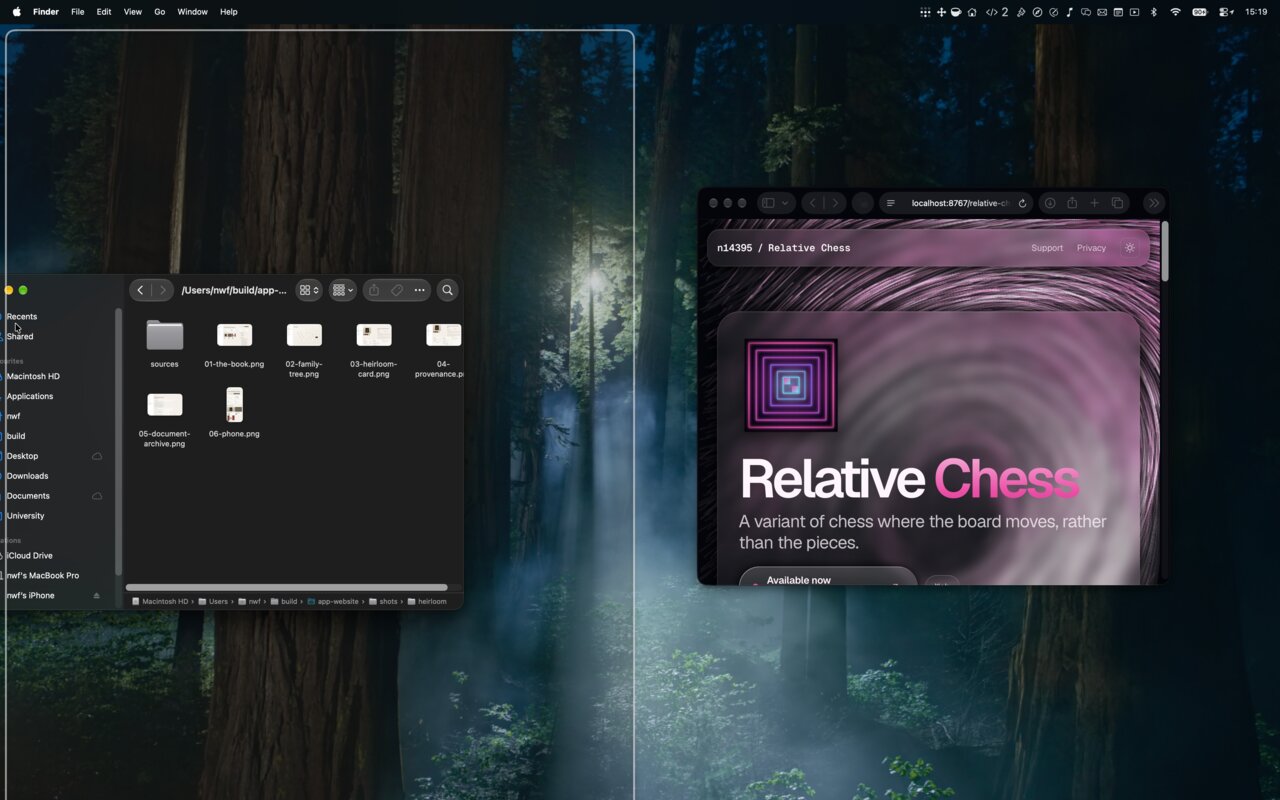Image resolution: width=1280 pixels, height=800 pixels.
Task: Click shots in the Finder path bar
Action: coord(383,602)
